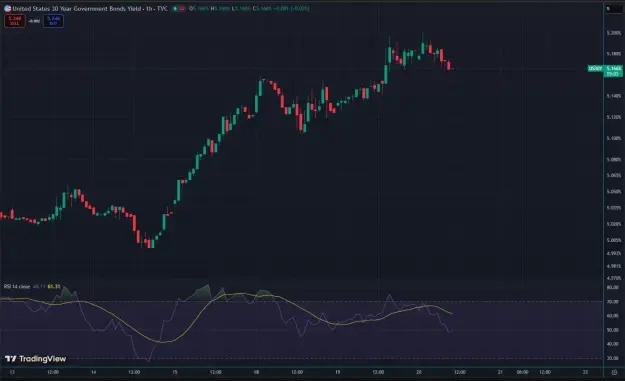Click the red indicator icon beside the market status dot
625x381 pixels.
tap(182, 8)
